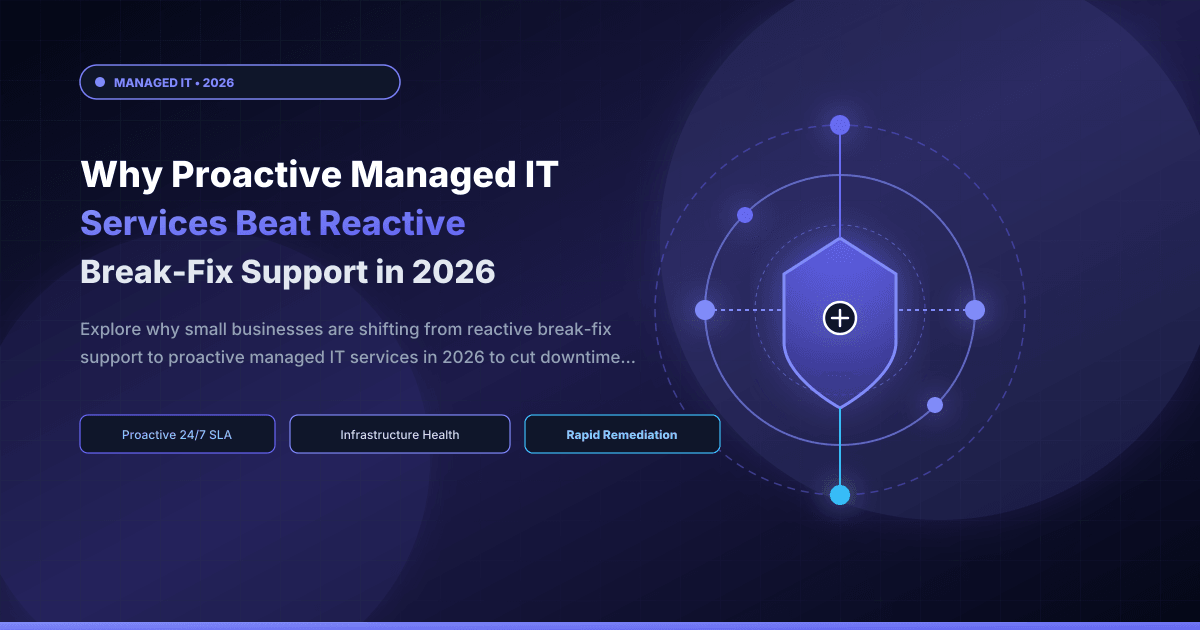This screenshot has height=630, width=1200.
Task: Click the plus icon inside the shield
Action: pyautogui.click(x=840, y=318)
